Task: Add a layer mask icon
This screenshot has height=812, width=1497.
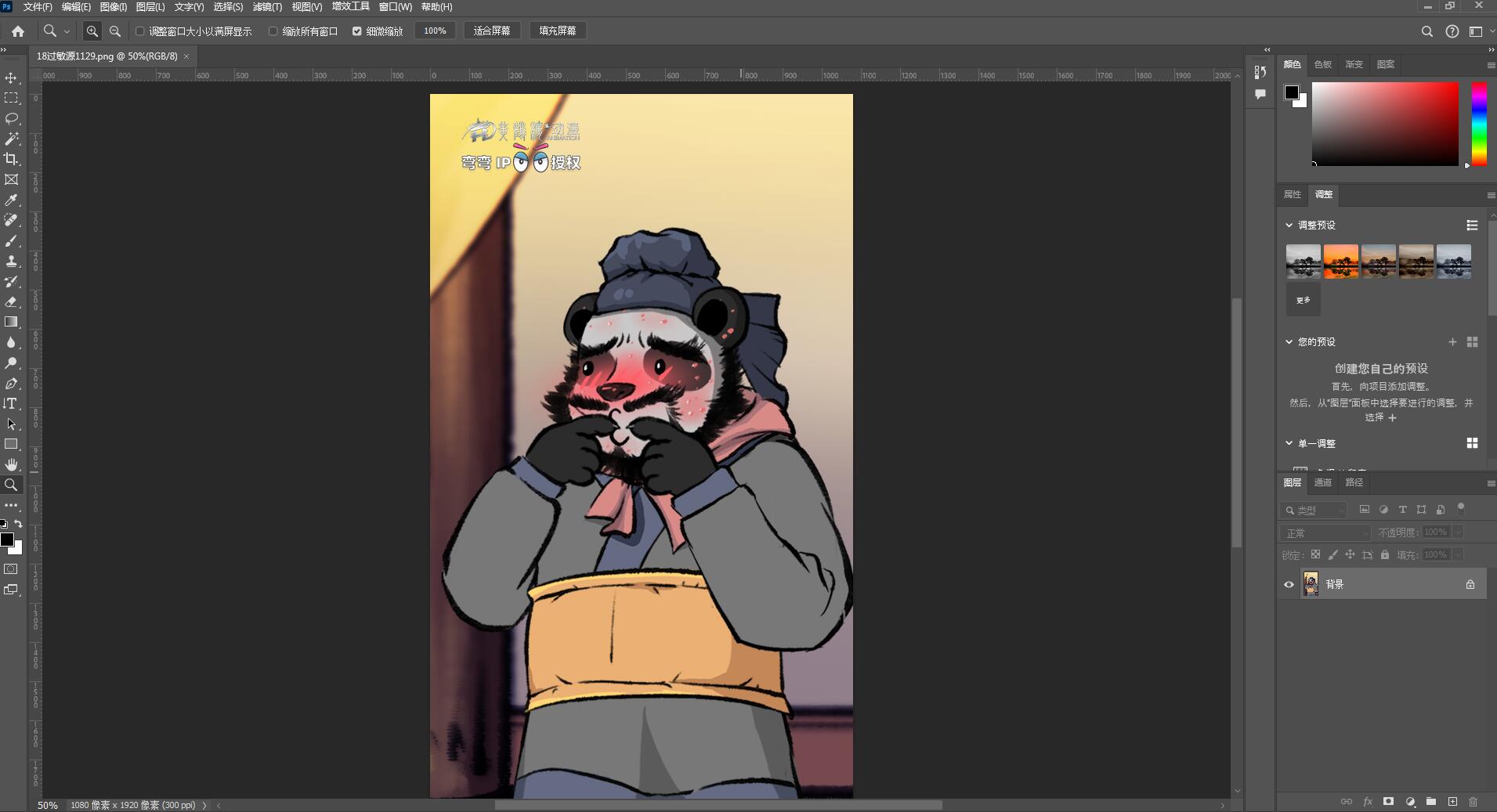Action: click(x=1388, y=802)
